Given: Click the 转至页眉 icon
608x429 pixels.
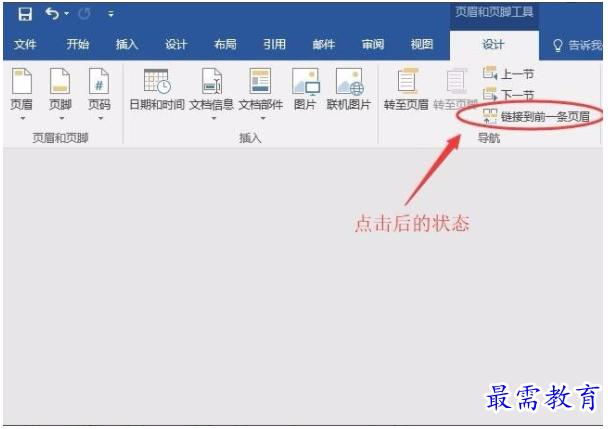Looking at the screenshot, I should [x=407, y=80].
